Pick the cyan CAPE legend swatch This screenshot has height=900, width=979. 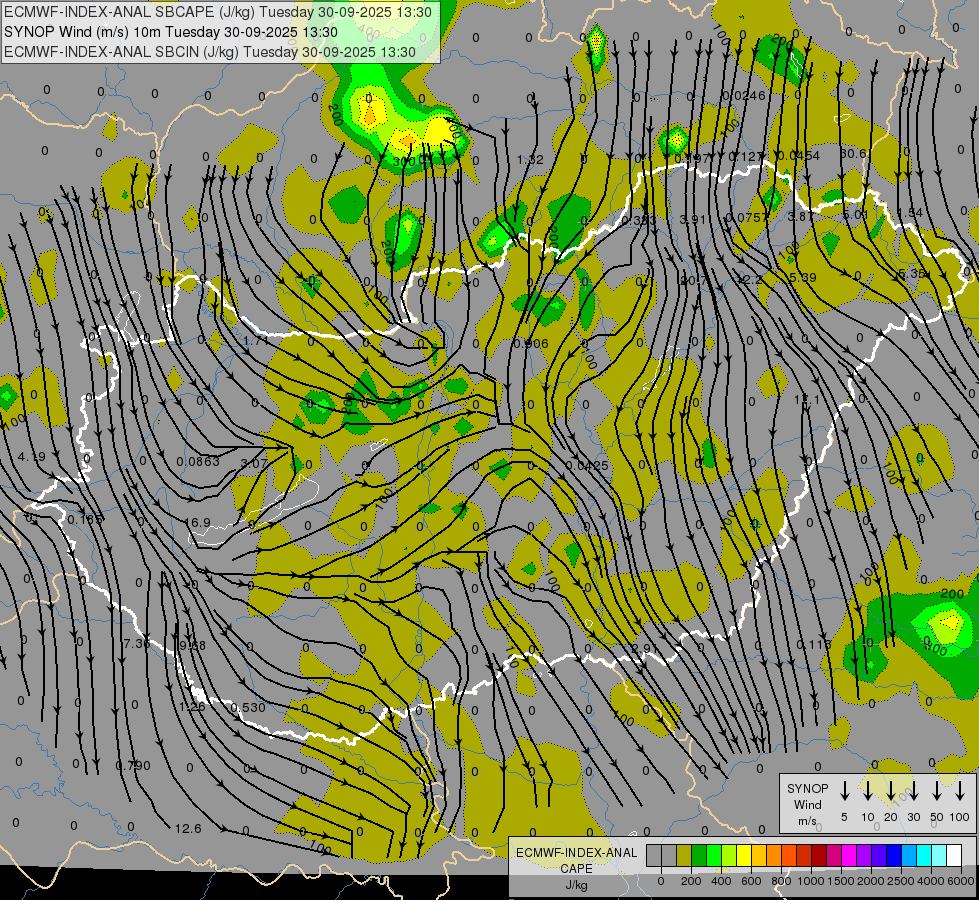pyautogui.click(x=923, y=855)
